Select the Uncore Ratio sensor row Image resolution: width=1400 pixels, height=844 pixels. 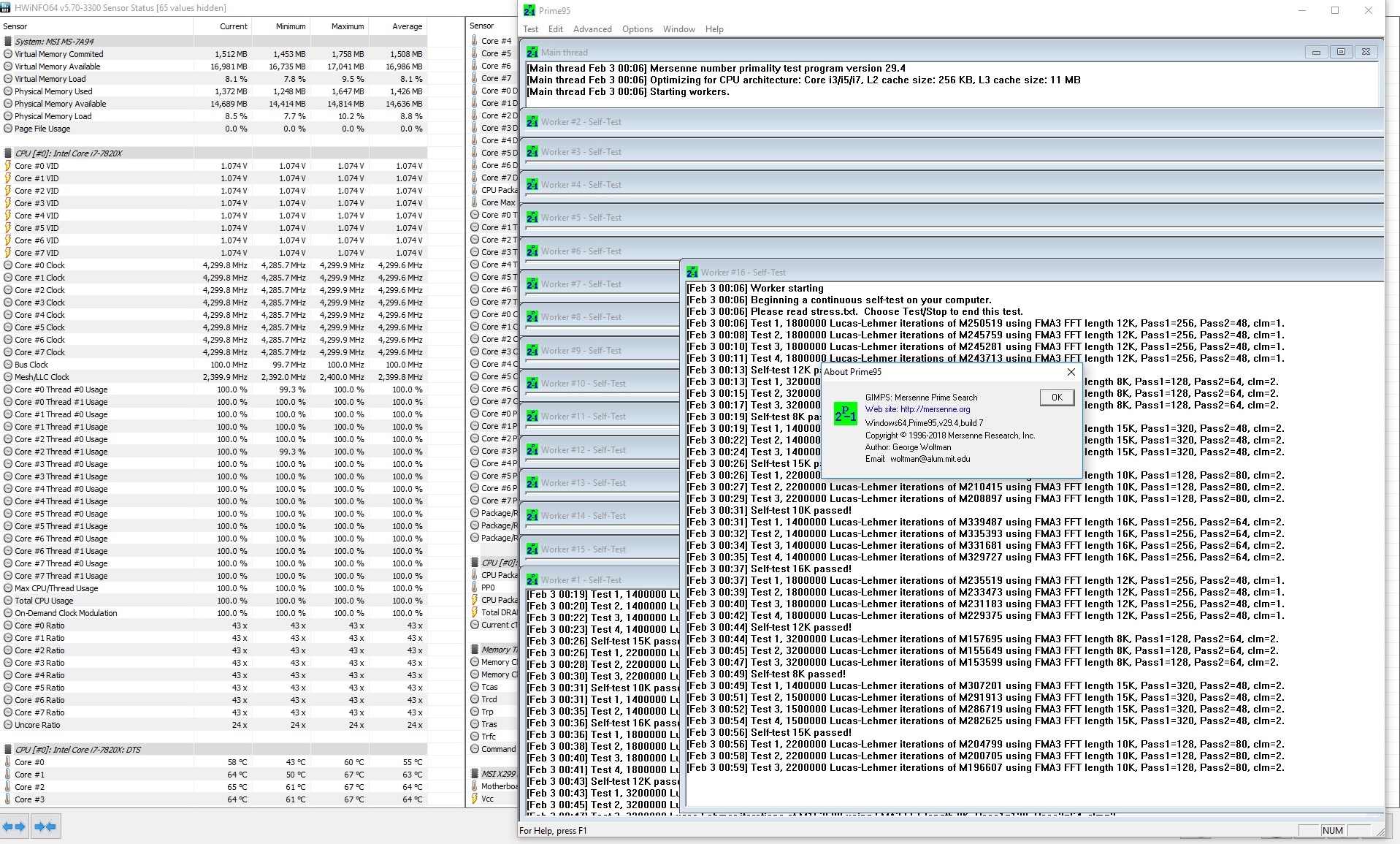click(x=213, y=725)
